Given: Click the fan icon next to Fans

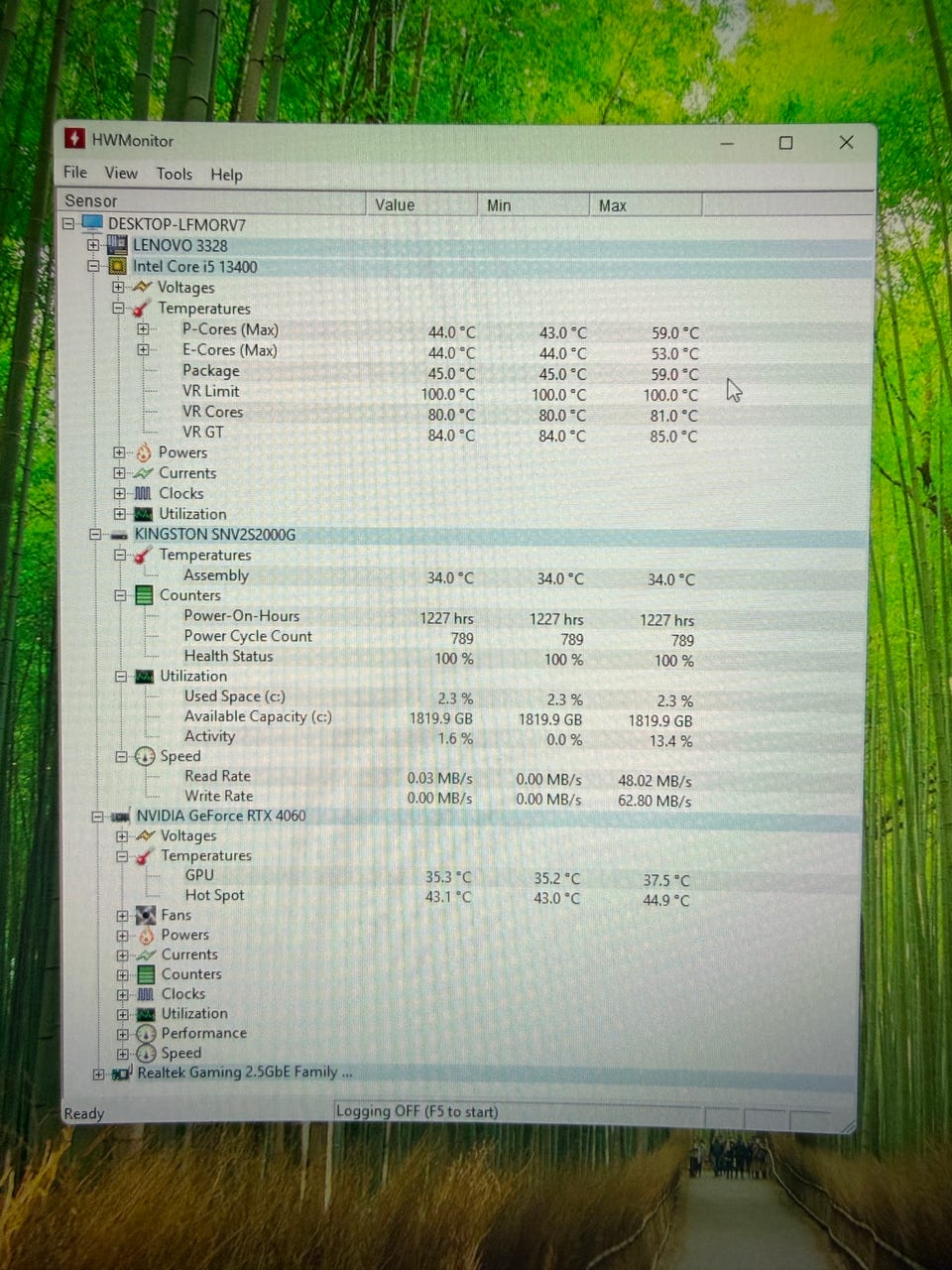Looking at the screenshot, I should (146, 915).
